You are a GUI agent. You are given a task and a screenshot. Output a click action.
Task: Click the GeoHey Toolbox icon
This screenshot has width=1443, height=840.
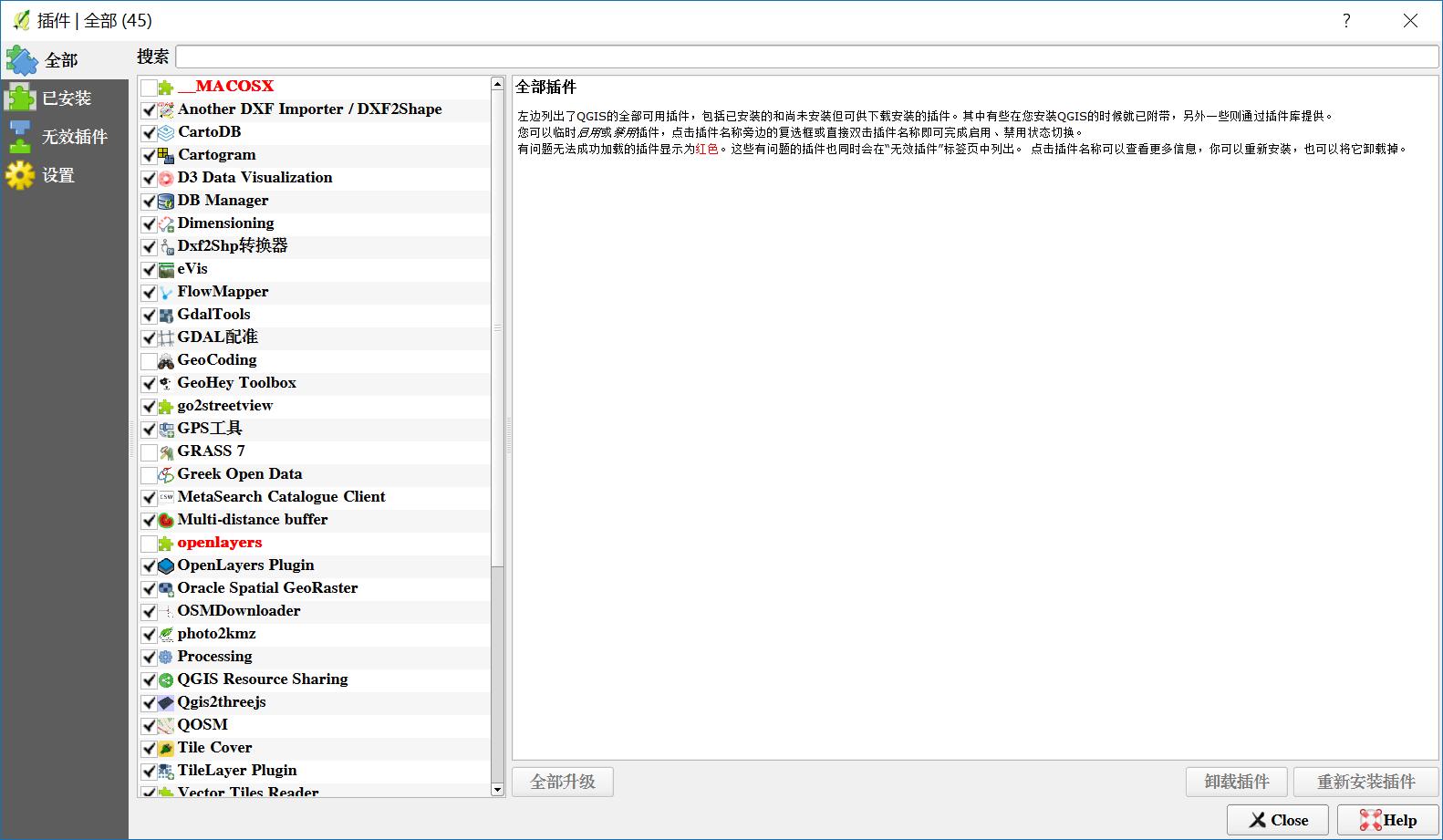(x=166, y=384)
